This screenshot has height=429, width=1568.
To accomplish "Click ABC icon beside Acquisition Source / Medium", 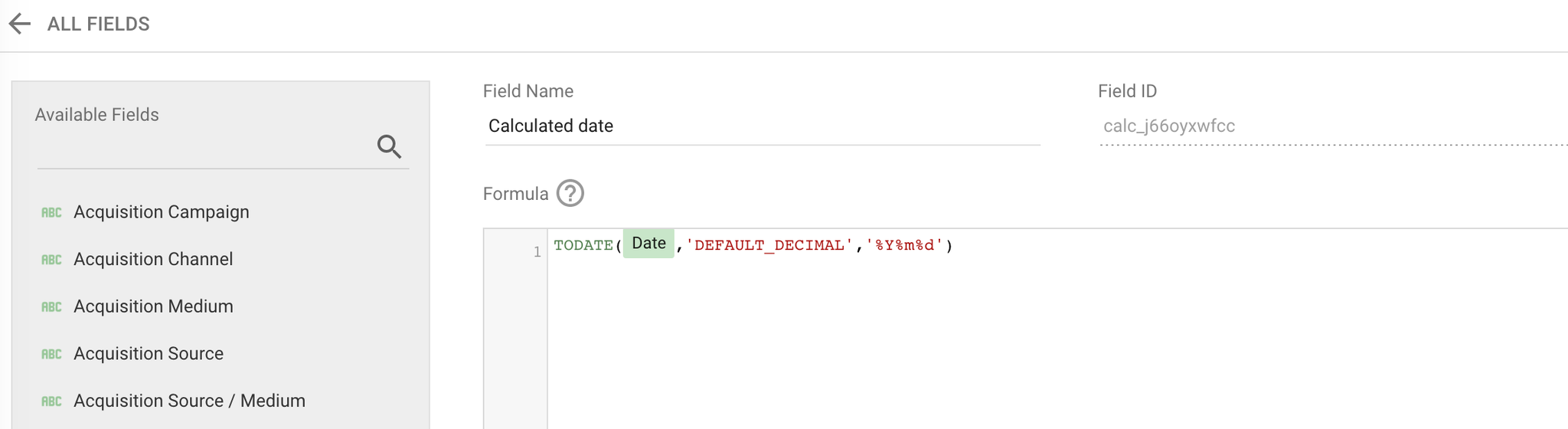I will [x=51, y=401].
